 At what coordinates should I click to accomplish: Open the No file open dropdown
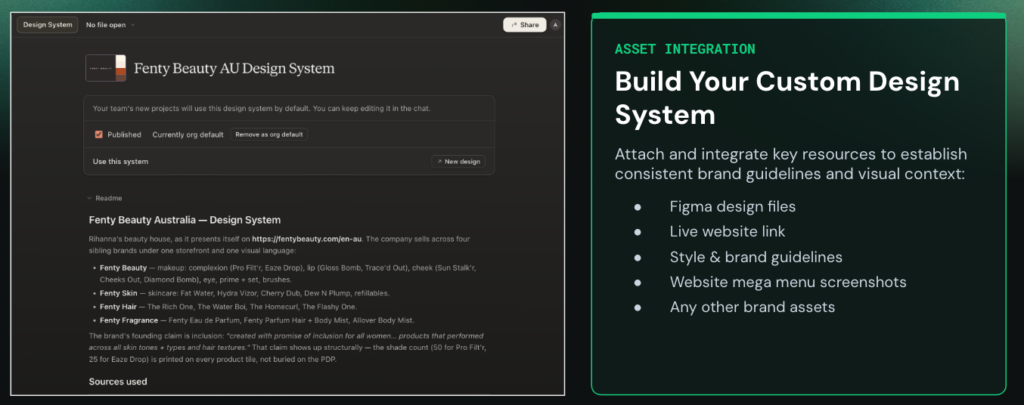(x=110, y=25)
